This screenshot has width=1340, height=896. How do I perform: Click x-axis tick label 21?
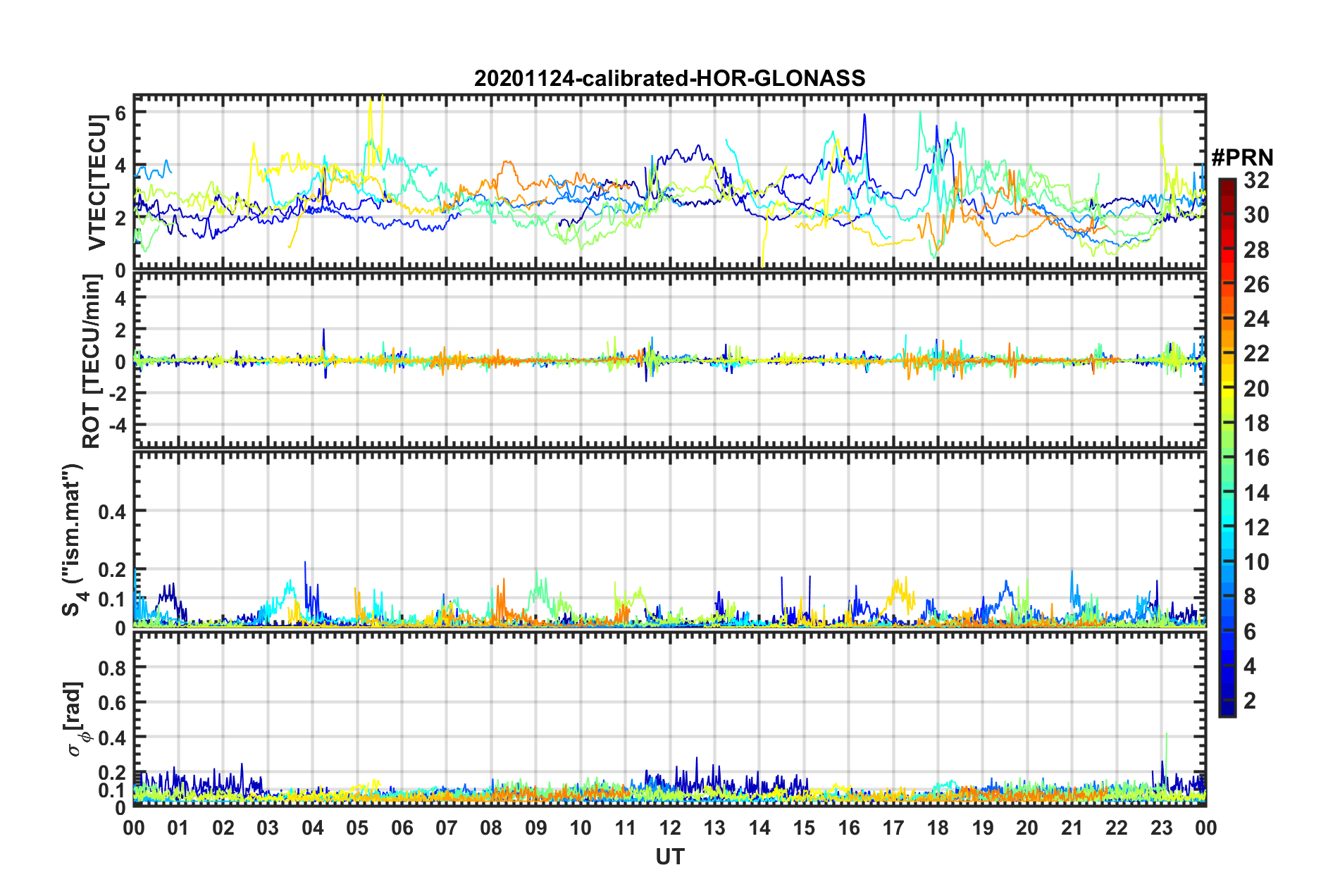click(x=1072, y=828)
